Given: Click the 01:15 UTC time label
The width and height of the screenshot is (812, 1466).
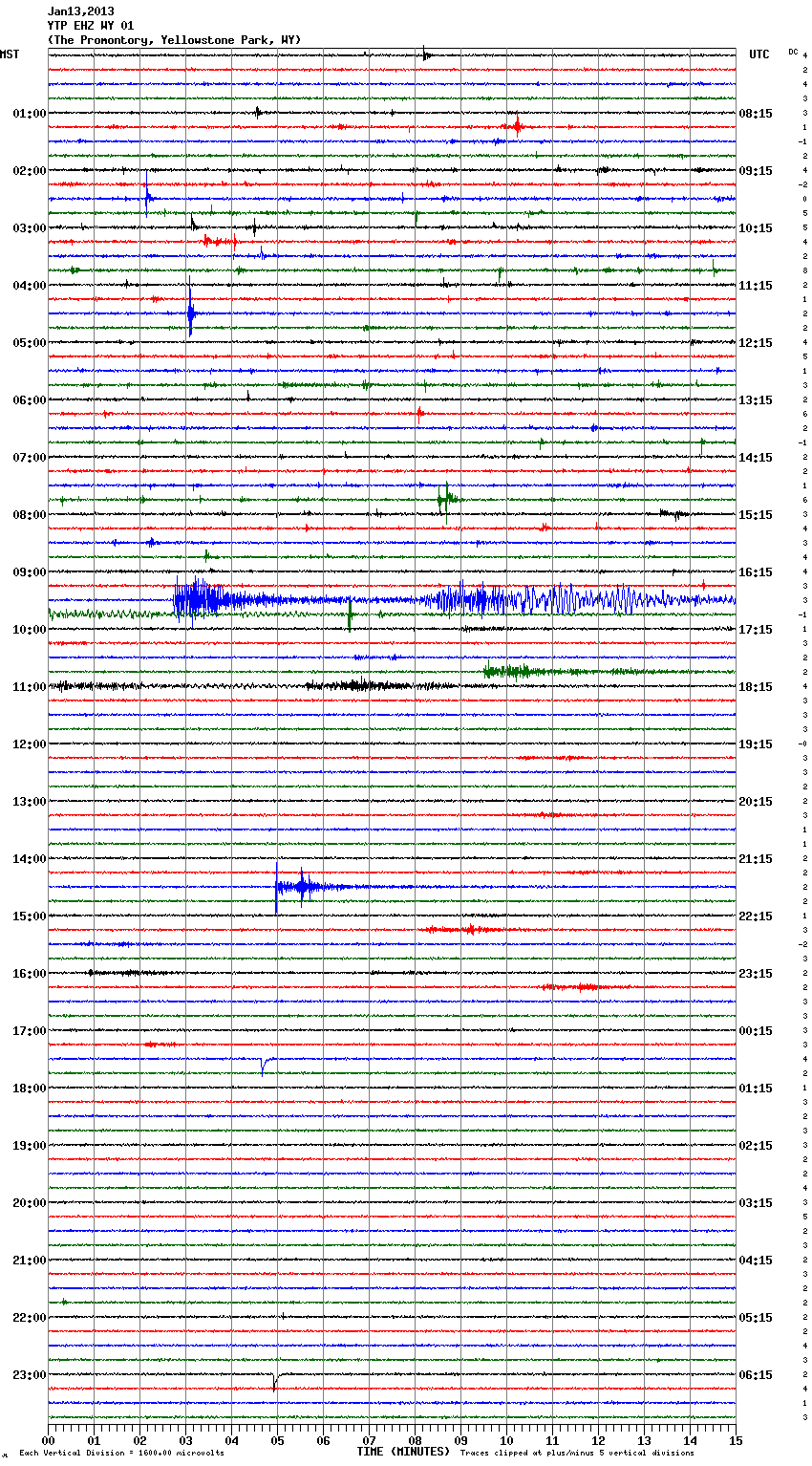Looking at the screenshot, I should pyautogui.click(x=756, y=1089).
